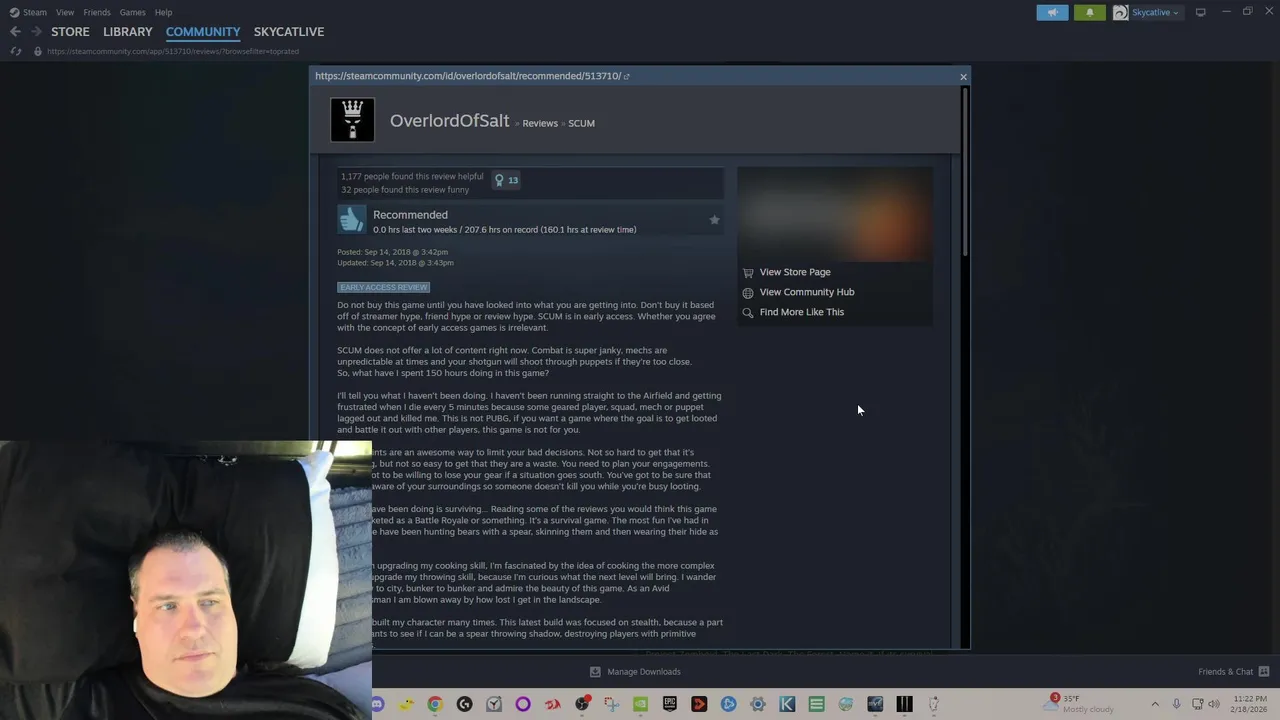Follow the SCUM breadcrumb link
1280x720 pixels.
coord(581,123)
